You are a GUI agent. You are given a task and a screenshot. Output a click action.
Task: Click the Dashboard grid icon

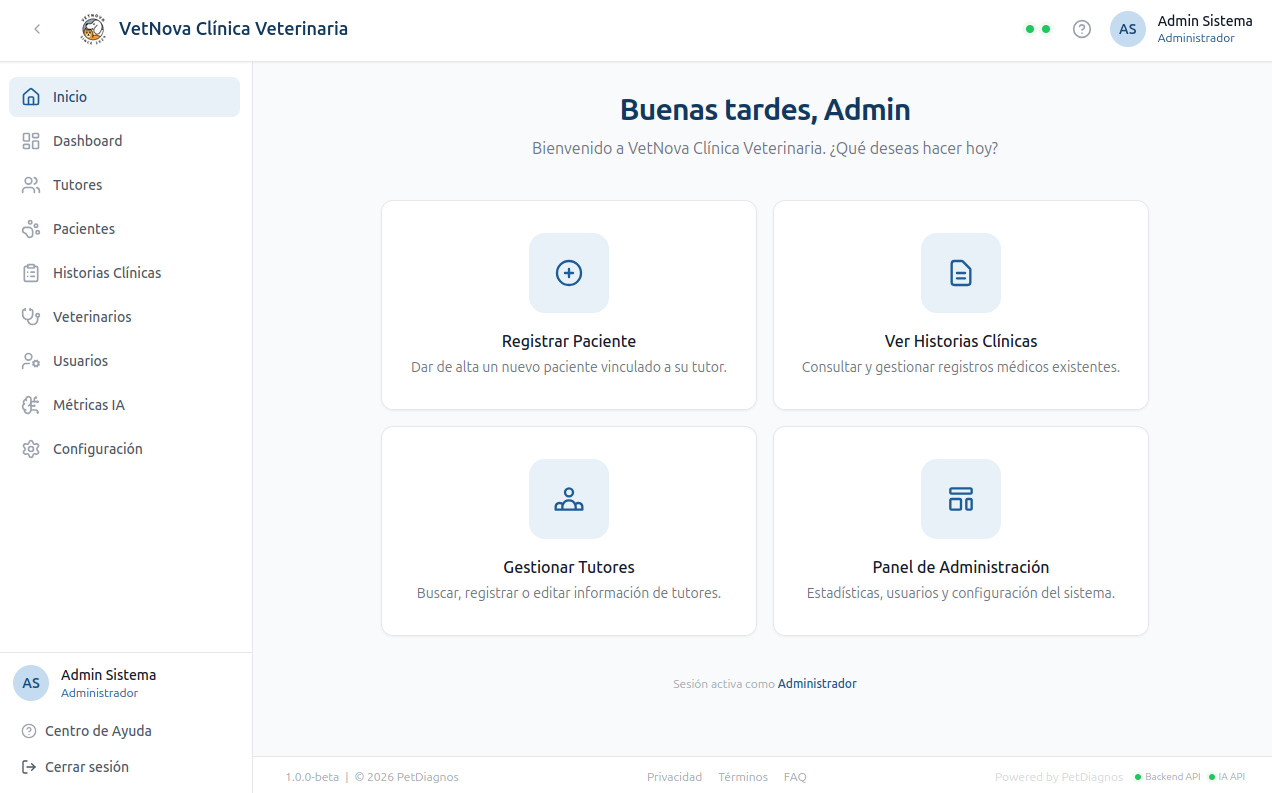tap(31, 141)
